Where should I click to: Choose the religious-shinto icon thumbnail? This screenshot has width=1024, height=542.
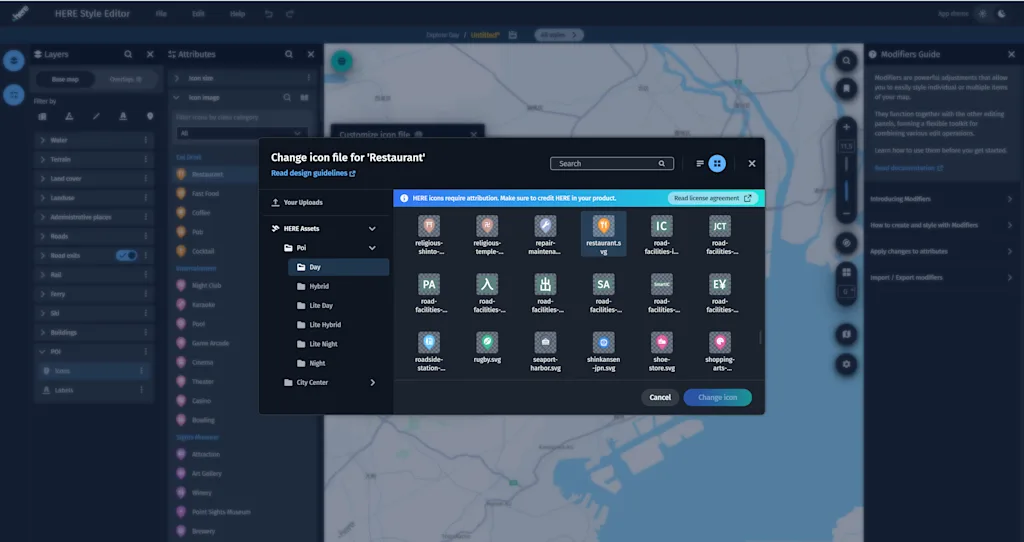pos(429,227)
